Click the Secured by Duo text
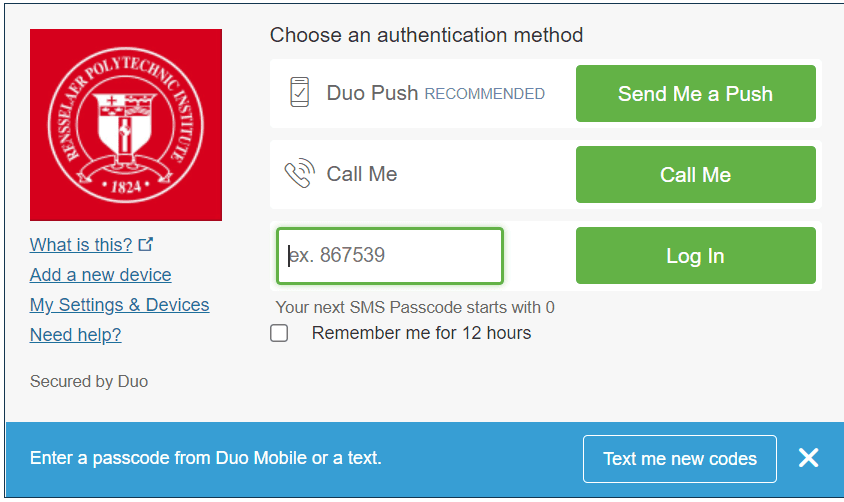The width and height of the screenshot is (844, 502). coord(89,381)
